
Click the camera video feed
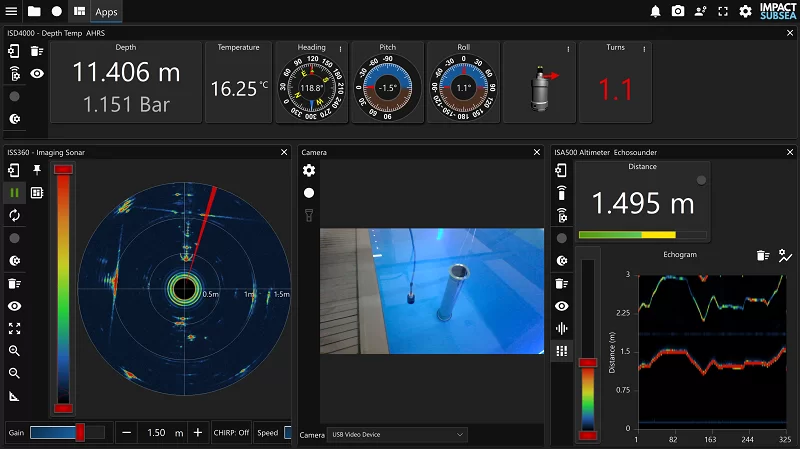click(x=432, y=291)
